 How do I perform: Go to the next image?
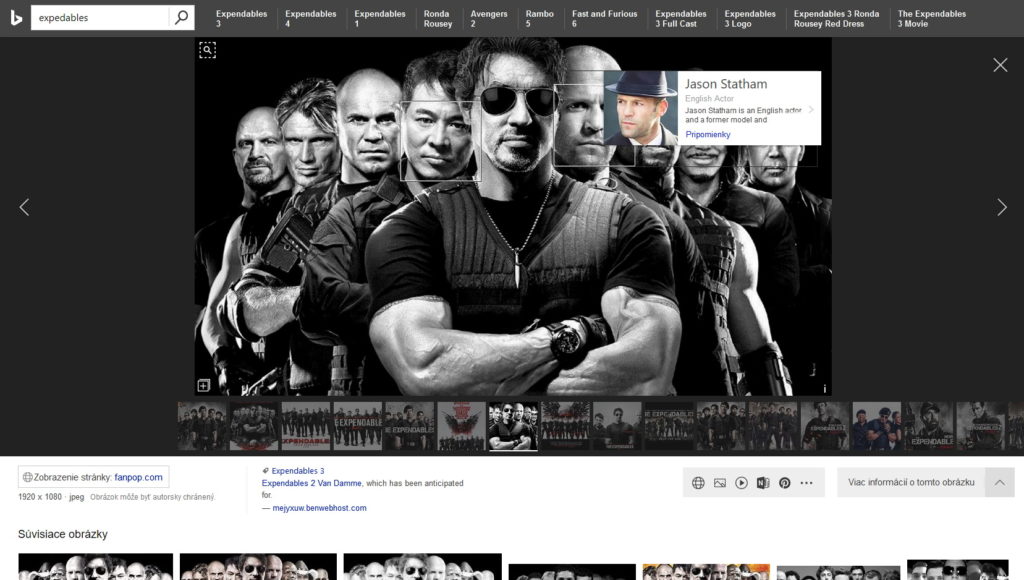[x=1001, y=207]
